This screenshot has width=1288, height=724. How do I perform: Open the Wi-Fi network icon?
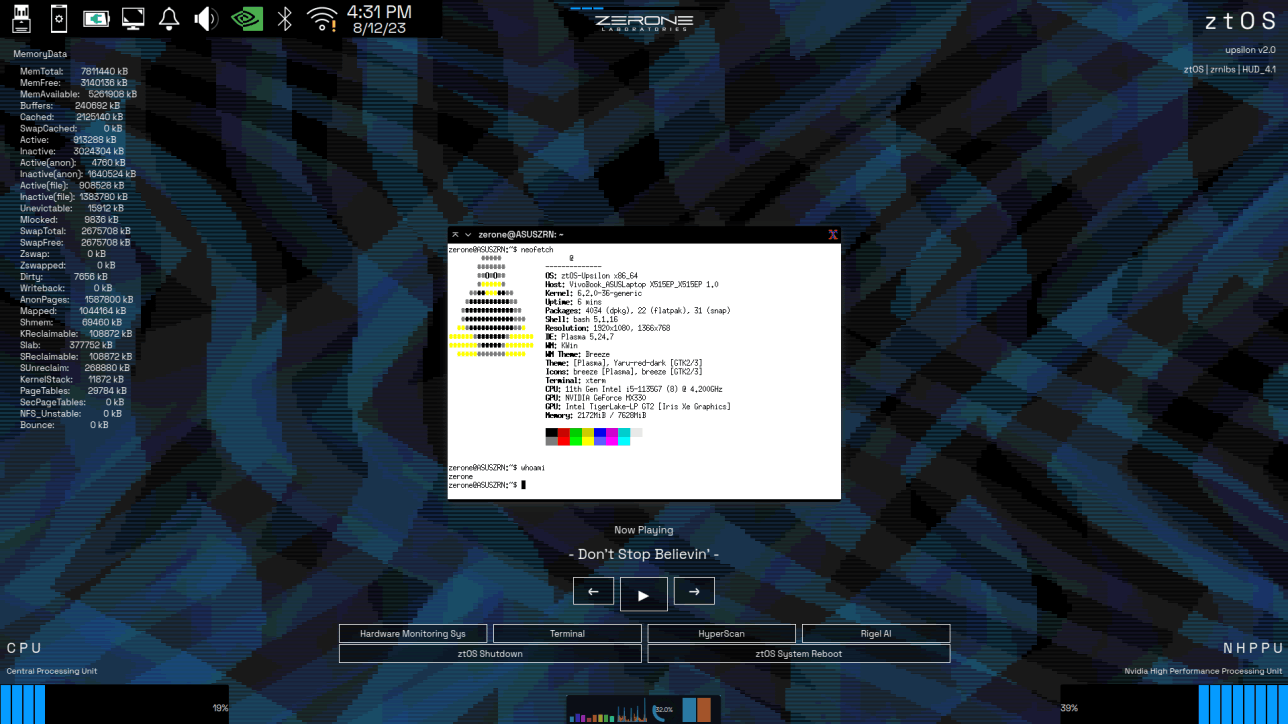pos(322,18)
